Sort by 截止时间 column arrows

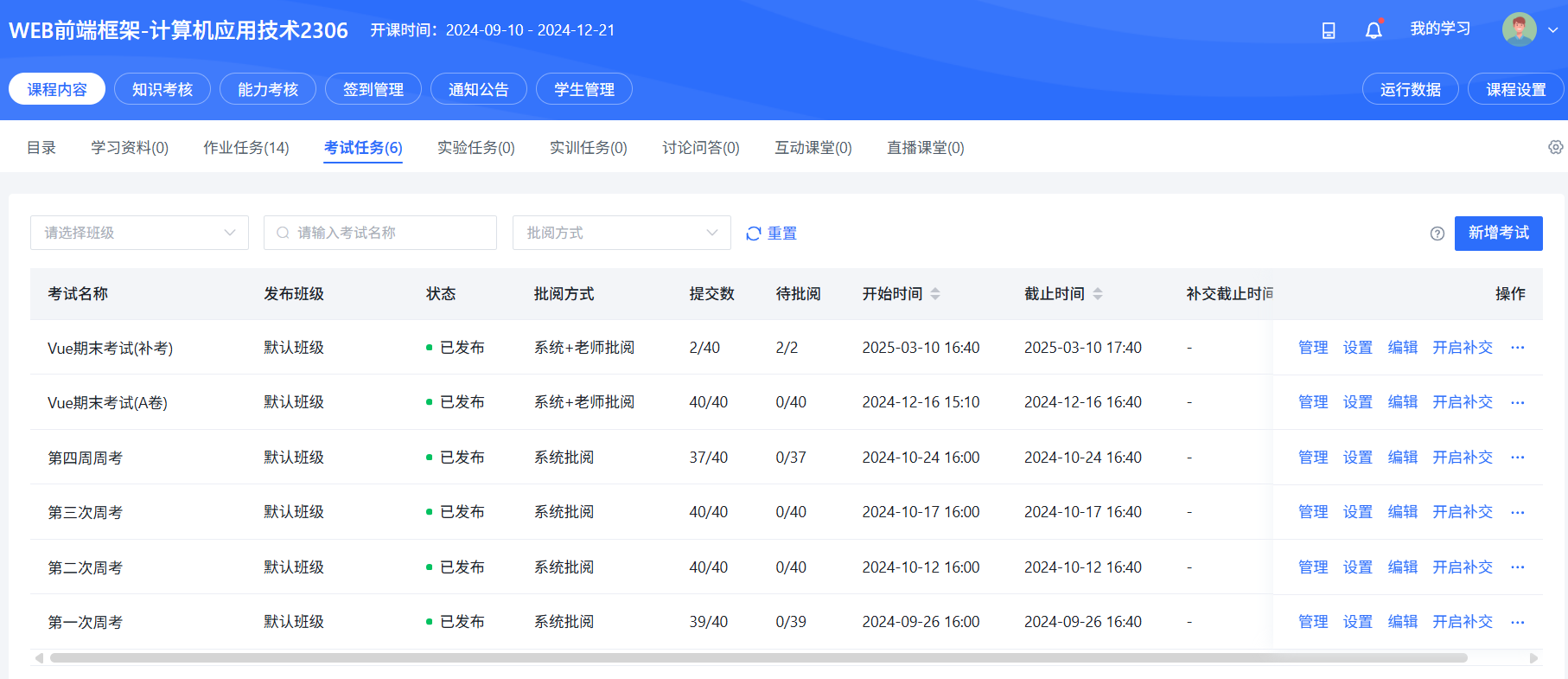click(x=1098, y=294)
